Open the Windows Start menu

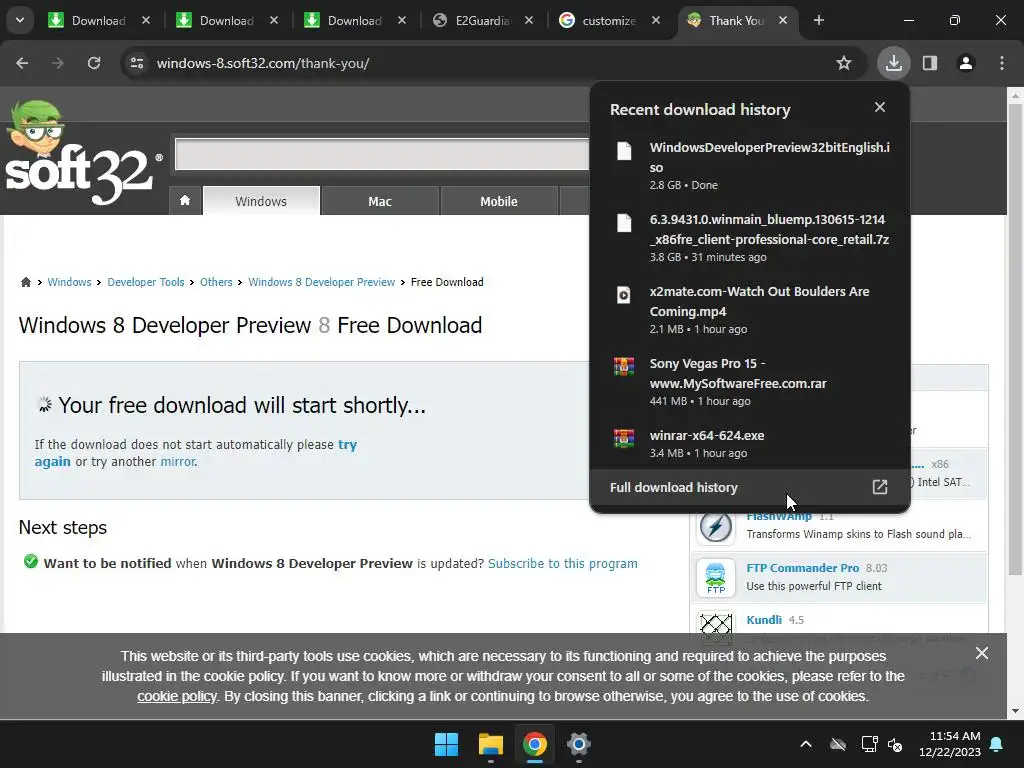(447, 744)
